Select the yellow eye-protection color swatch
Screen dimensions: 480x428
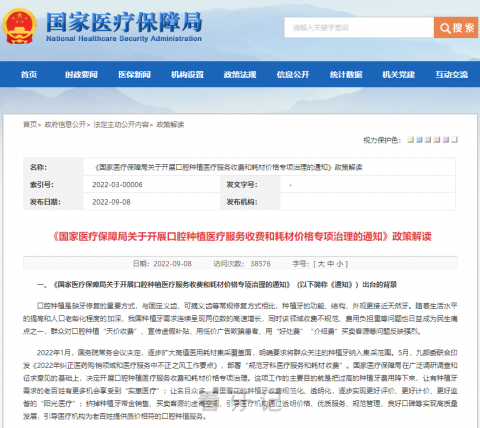pyautogui.click(x=410, y=140)
